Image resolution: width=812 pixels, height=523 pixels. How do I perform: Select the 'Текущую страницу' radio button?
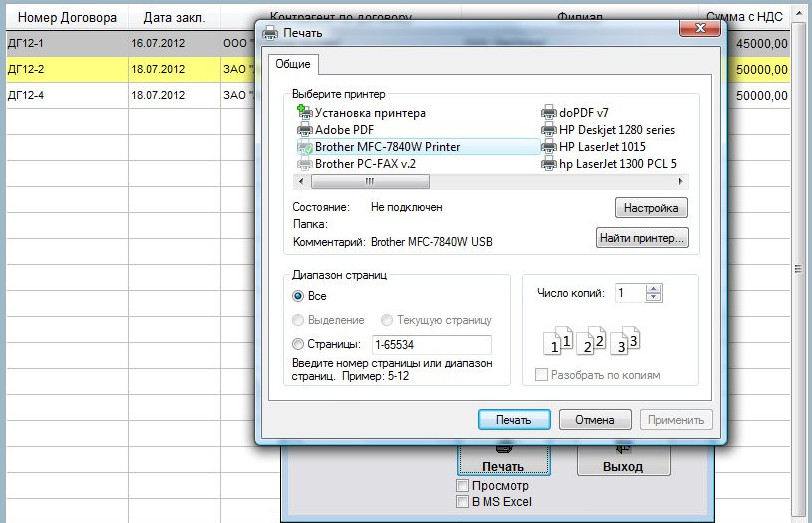pos(387,320)
